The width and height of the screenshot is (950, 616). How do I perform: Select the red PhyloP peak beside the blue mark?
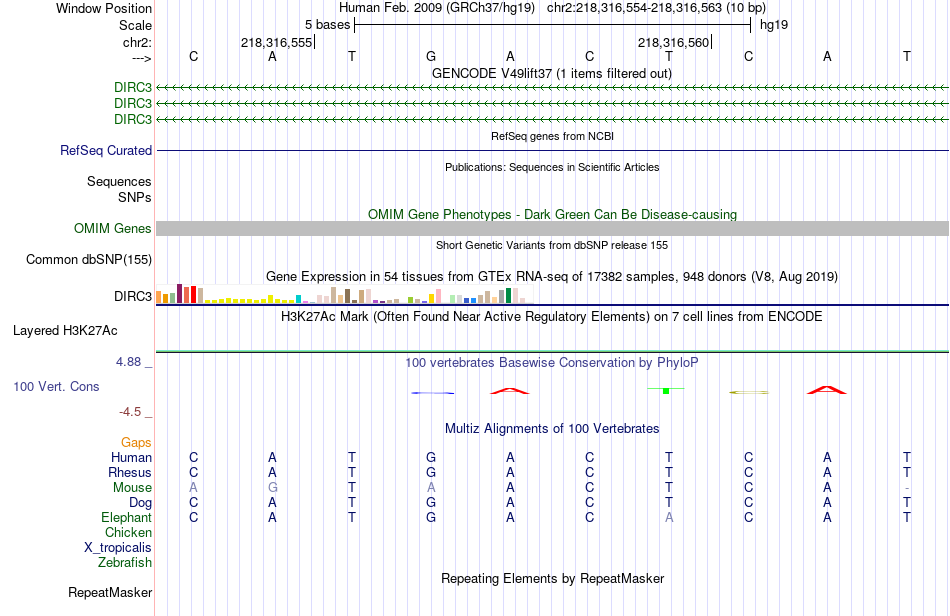510,391
